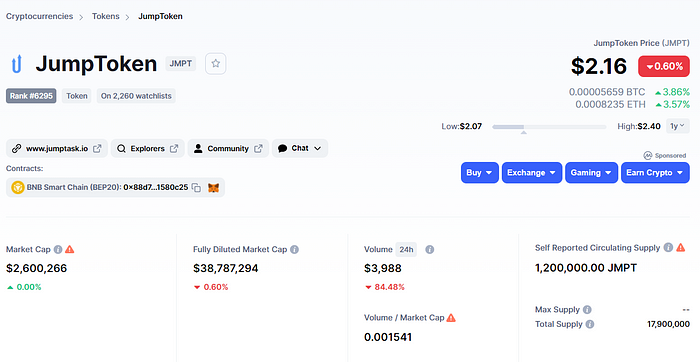Screen dimensions: 700x362
Task: Click the 17,900,000 total supply value
Action: tap(668, 324)
